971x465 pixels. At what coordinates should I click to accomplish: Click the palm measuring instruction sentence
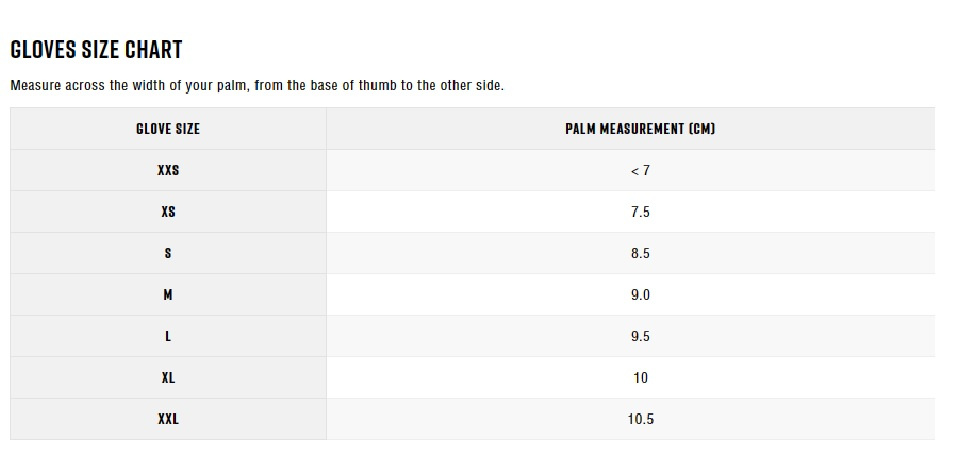pyautogui.click(x=257, y=85)
